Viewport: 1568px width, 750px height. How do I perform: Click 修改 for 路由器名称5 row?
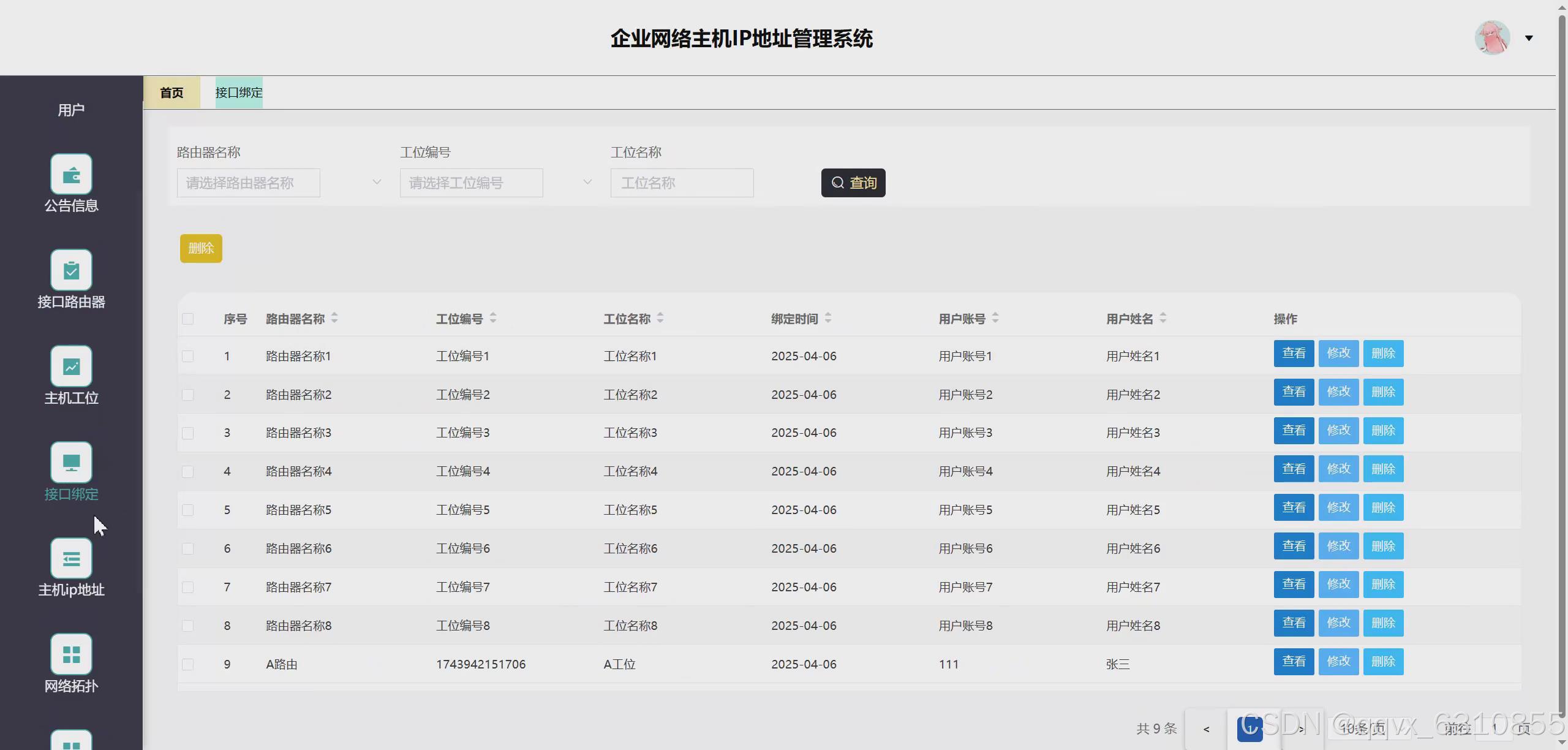[1338, 507]
